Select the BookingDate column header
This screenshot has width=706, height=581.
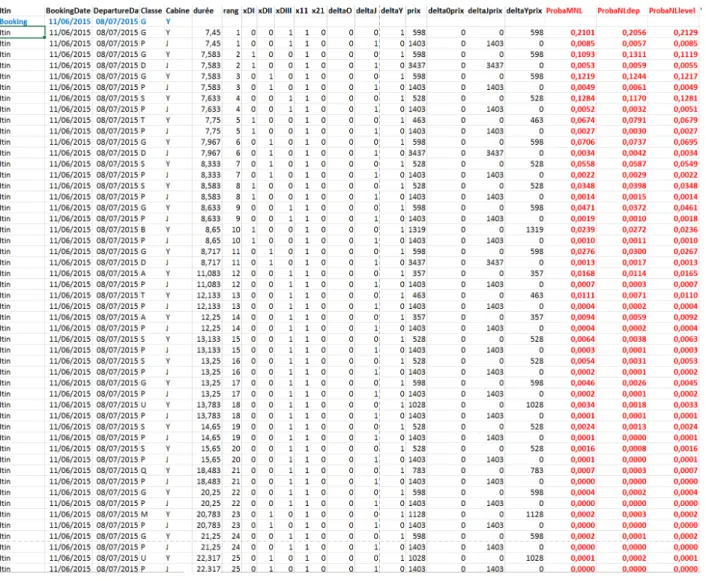point(68,10)
